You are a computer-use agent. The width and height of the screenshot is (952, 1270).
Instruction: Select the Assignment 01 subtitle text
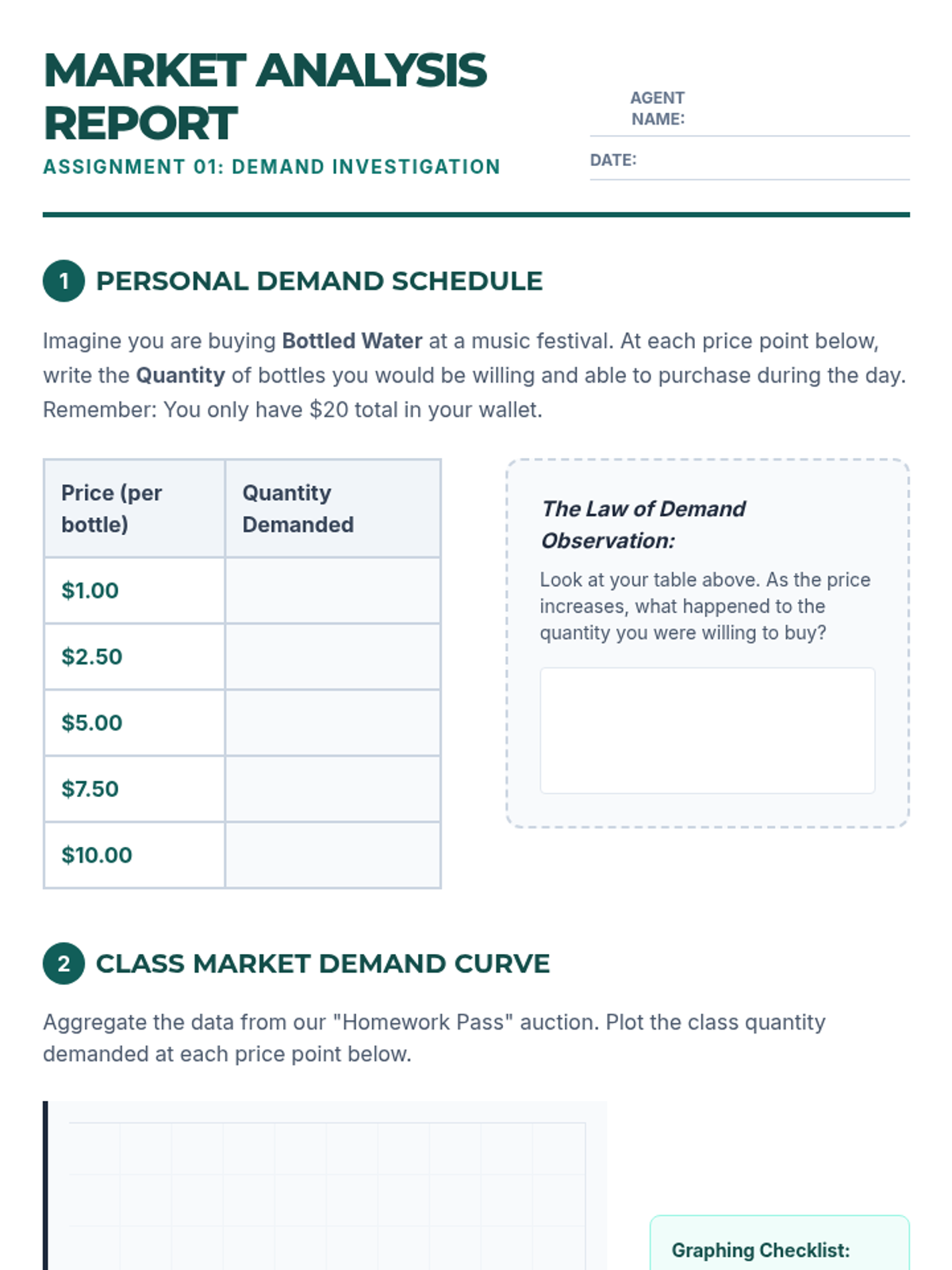[271, 167]
